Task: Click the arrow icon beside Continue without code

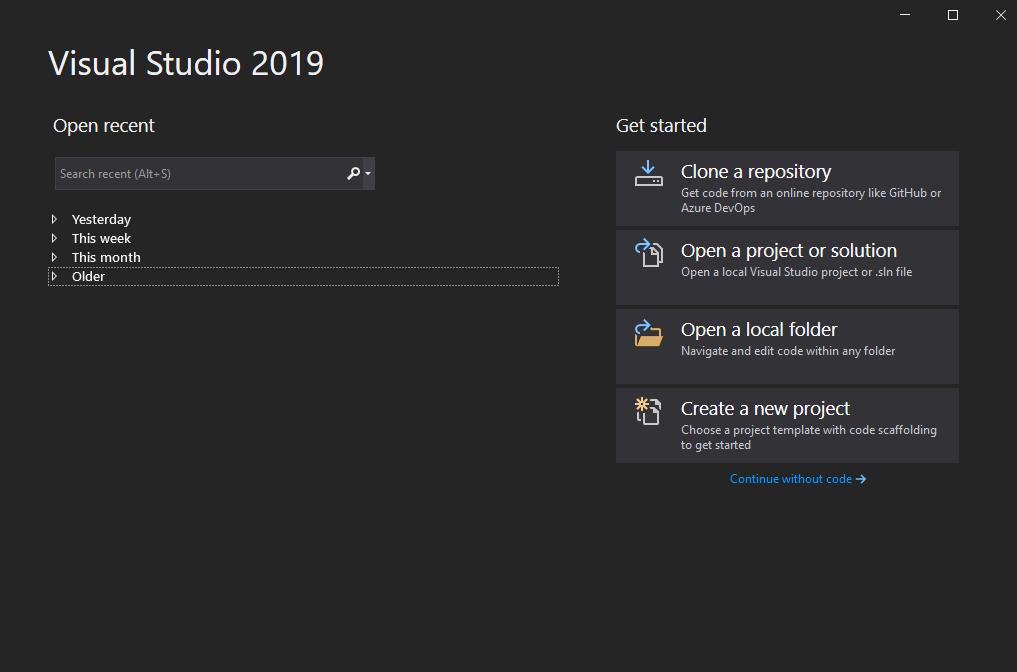Action: [861, 479]
